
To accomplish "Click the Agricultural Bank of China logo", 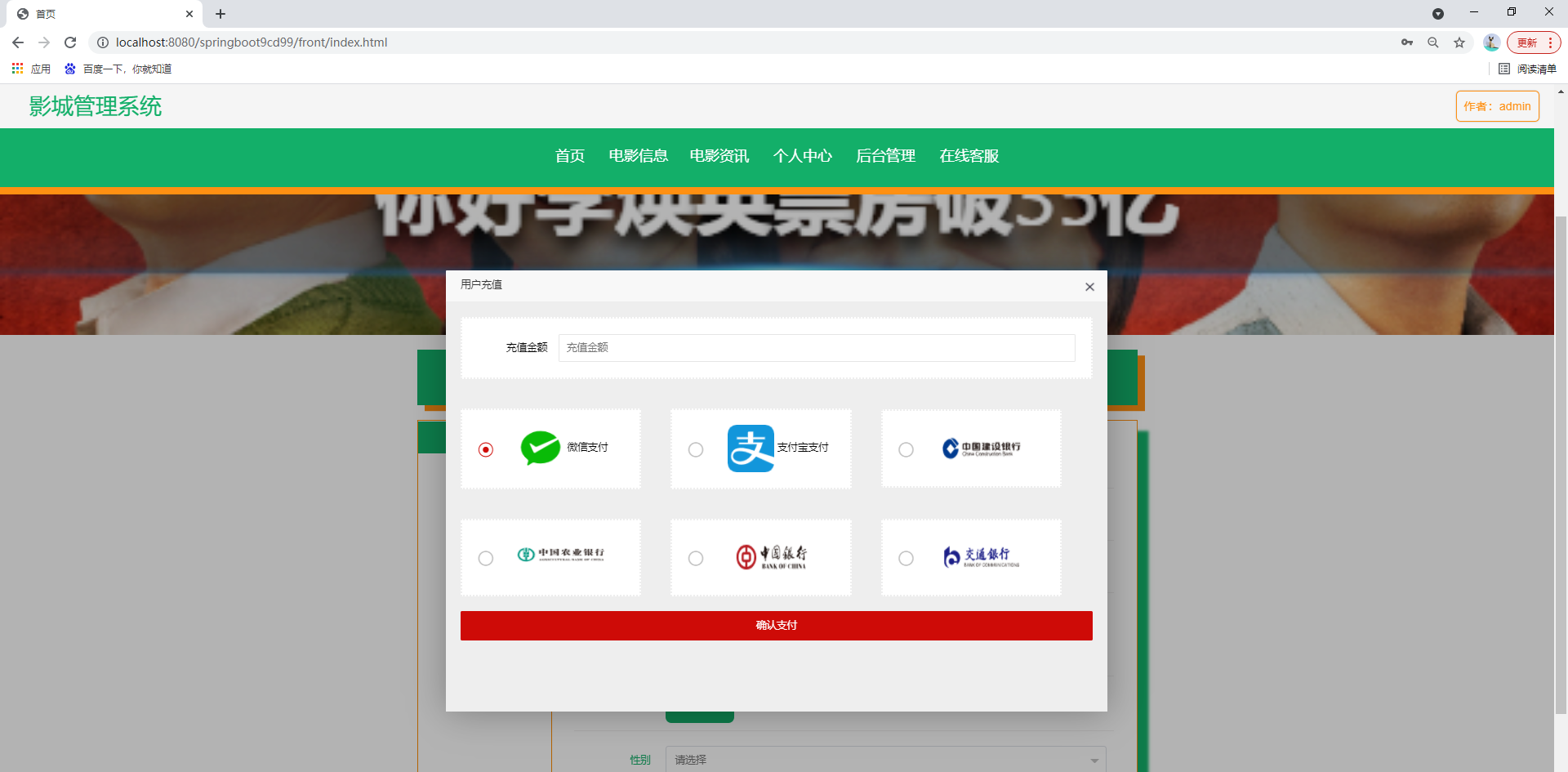I will point(561,555).
